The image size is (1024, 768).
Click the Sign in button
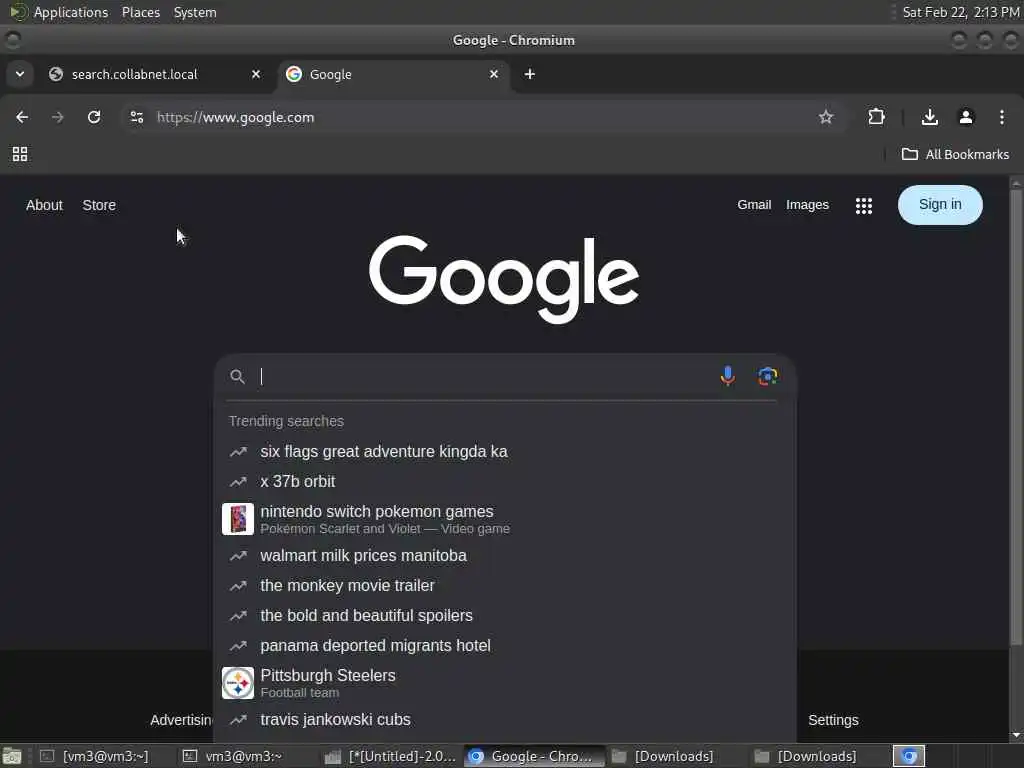pos(940,204)
